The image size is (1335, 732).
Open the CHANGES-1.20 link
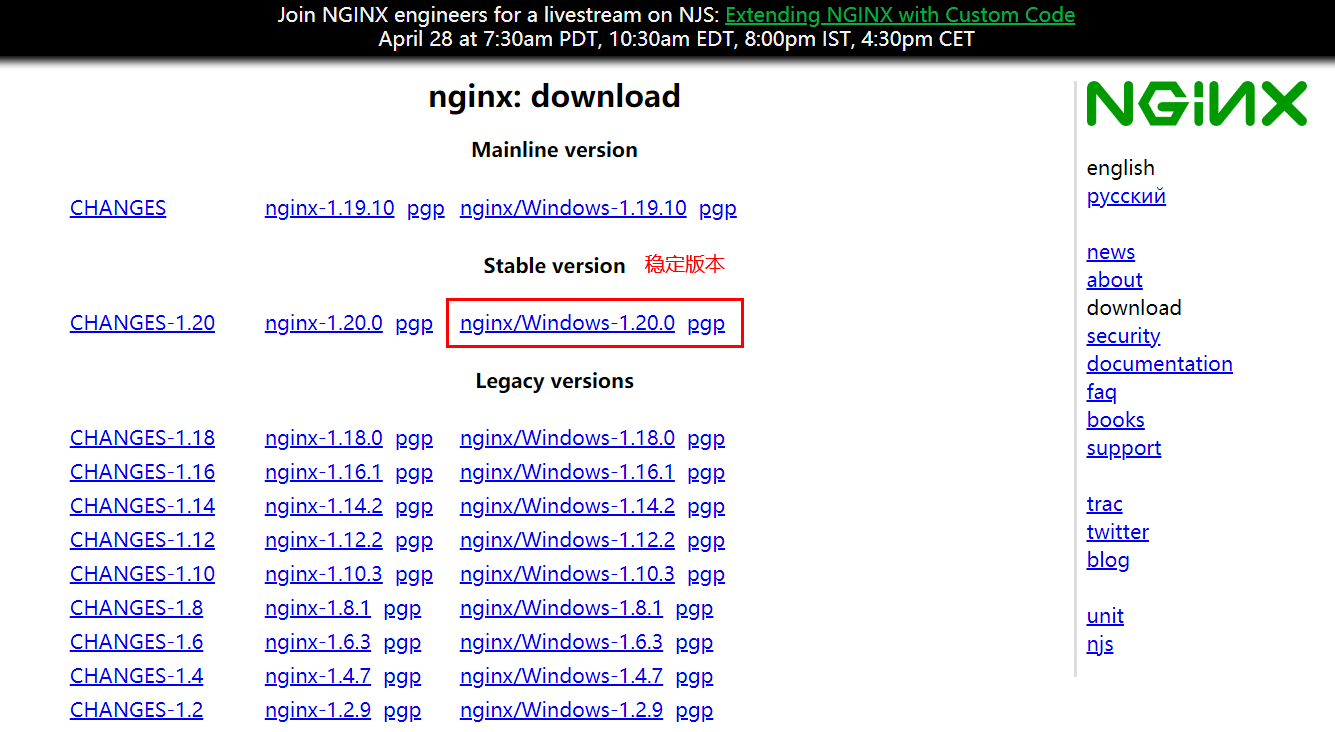point(142,323)
